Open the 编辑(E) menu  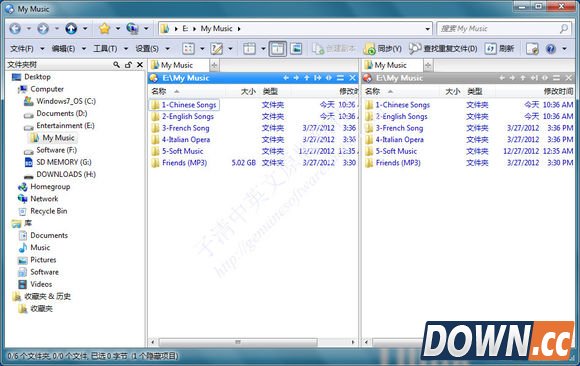[63, 48]
